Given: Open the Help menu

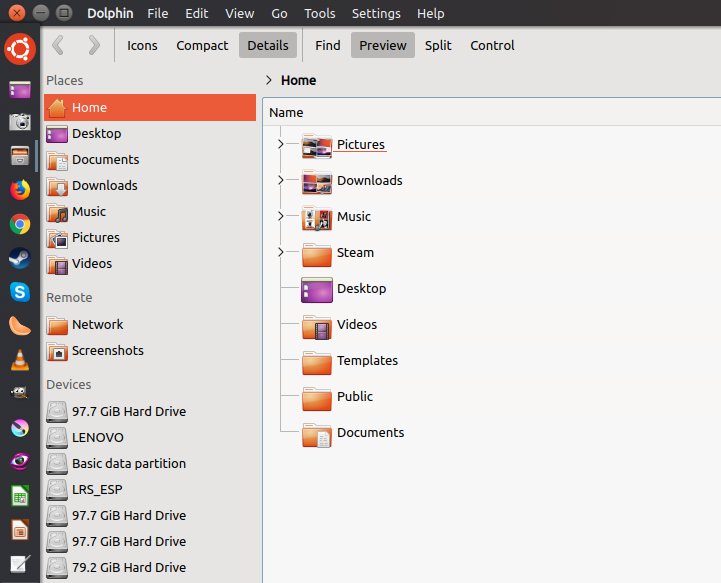Looking at the screenshot, I should (430, 13).
